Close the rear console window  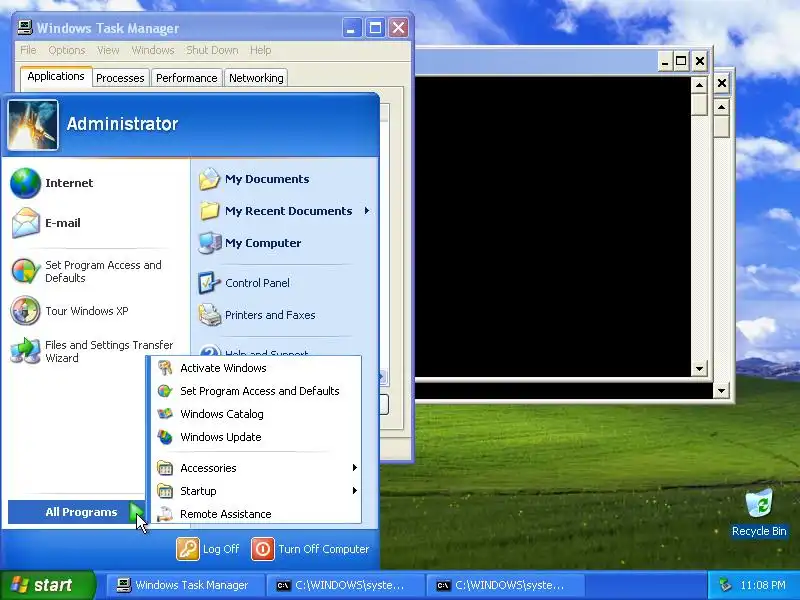point(721,83)
